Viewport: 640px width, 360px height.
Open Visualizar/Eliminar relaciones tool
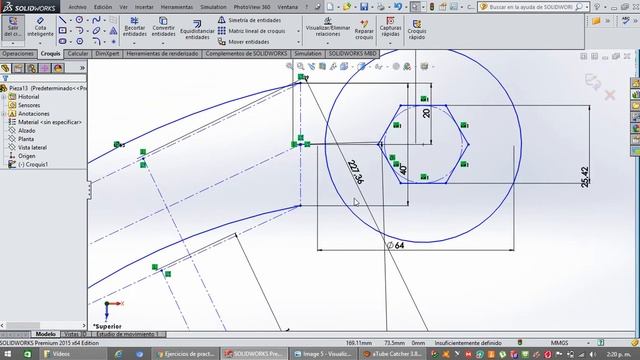328,27
